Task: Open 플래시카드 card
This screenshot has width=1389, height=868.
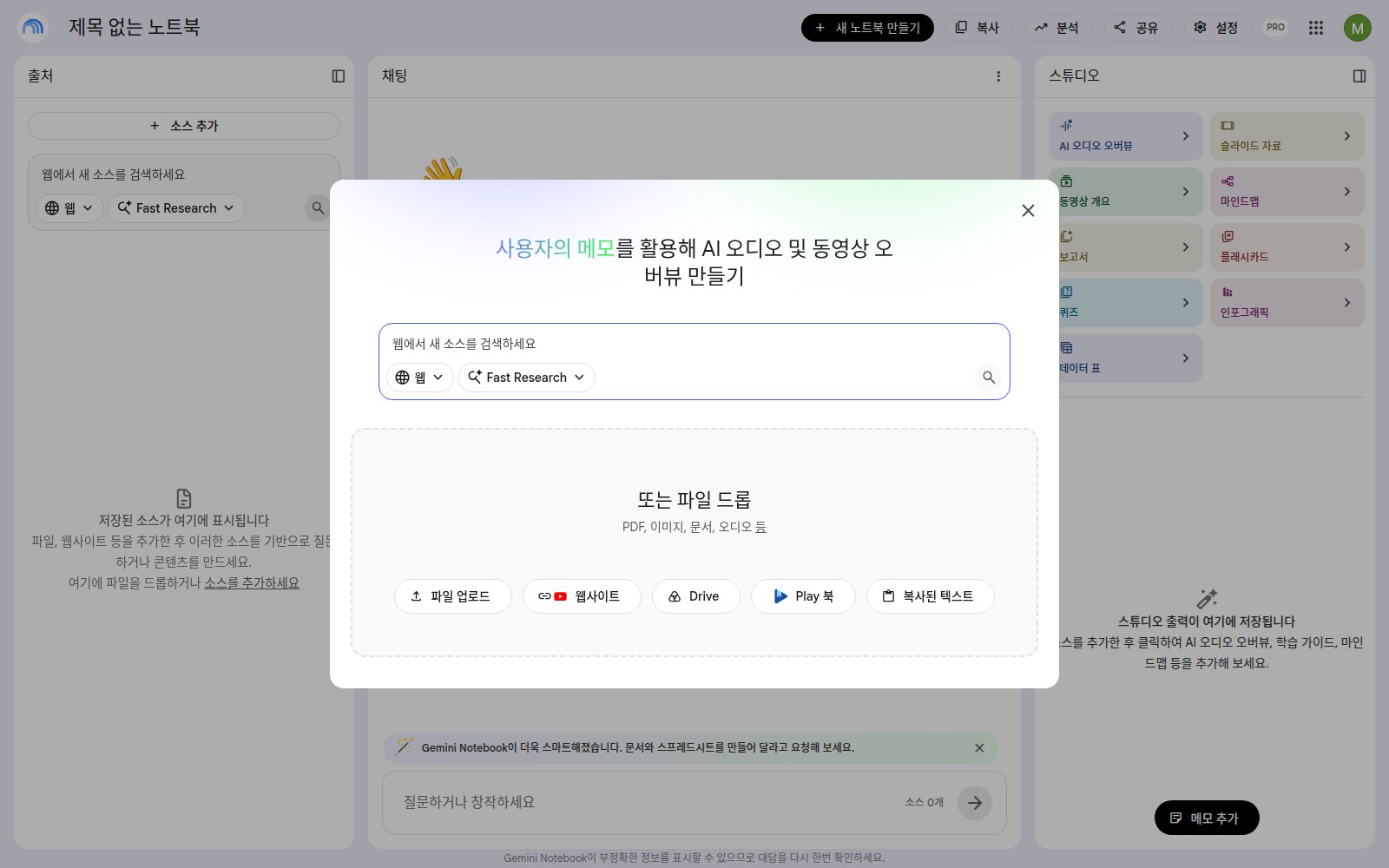Action: [1287, 247]
